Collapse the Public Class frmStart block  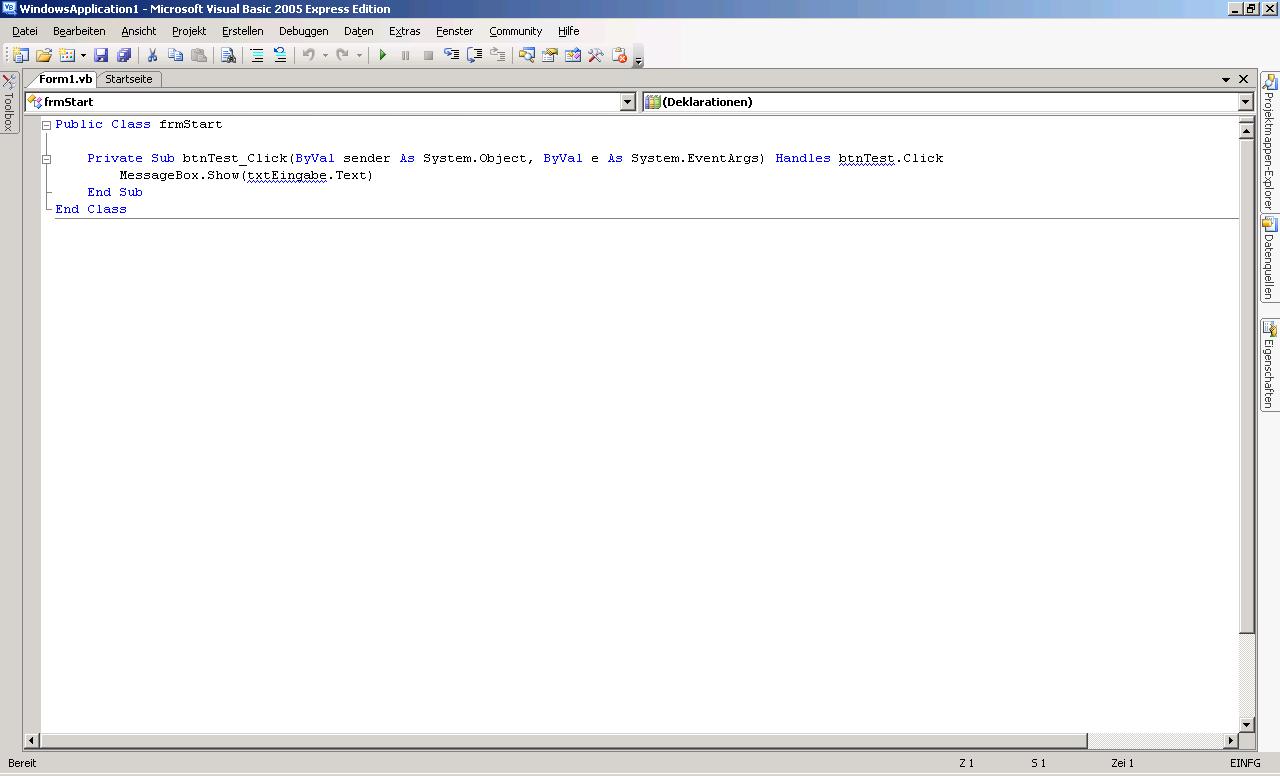pyautogui.click(x=46, y=125)
